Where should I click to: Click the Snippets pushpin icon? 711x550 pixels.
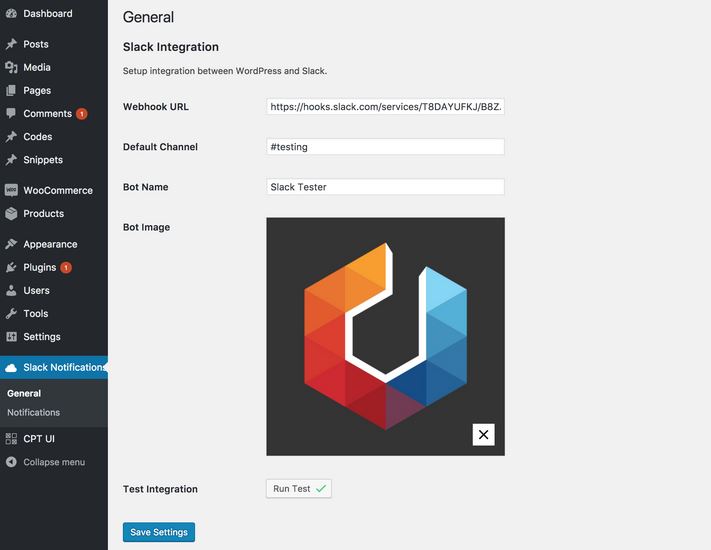coord(11,160)
